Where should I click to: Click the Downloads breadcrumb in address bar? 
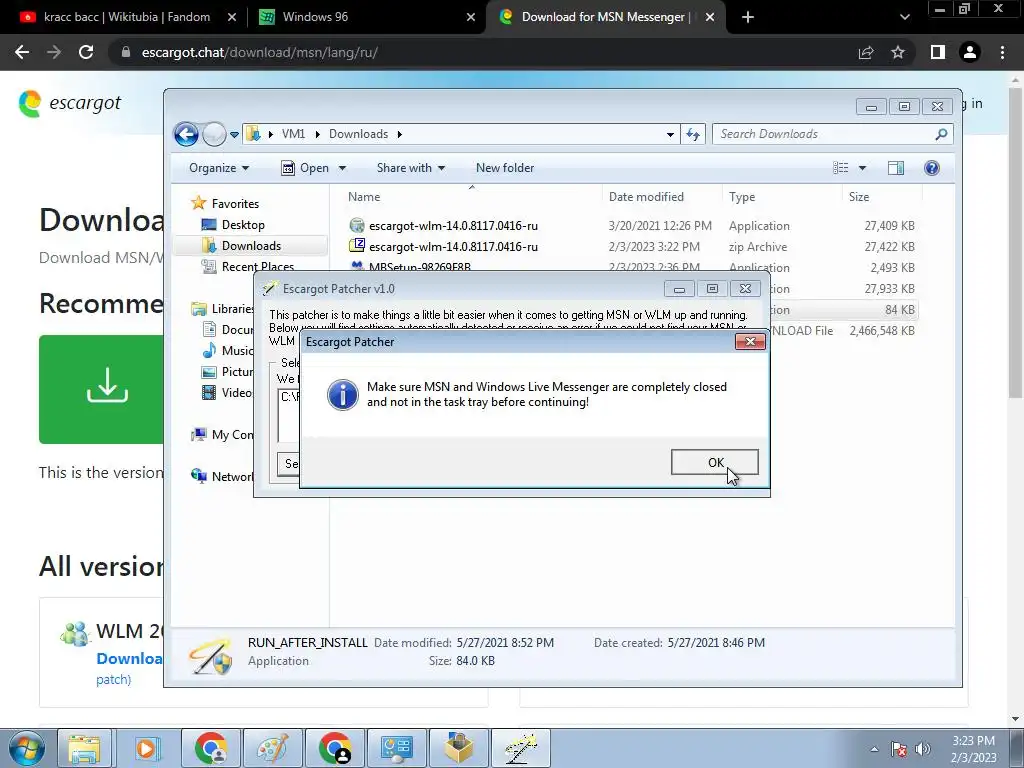point(358,134)
